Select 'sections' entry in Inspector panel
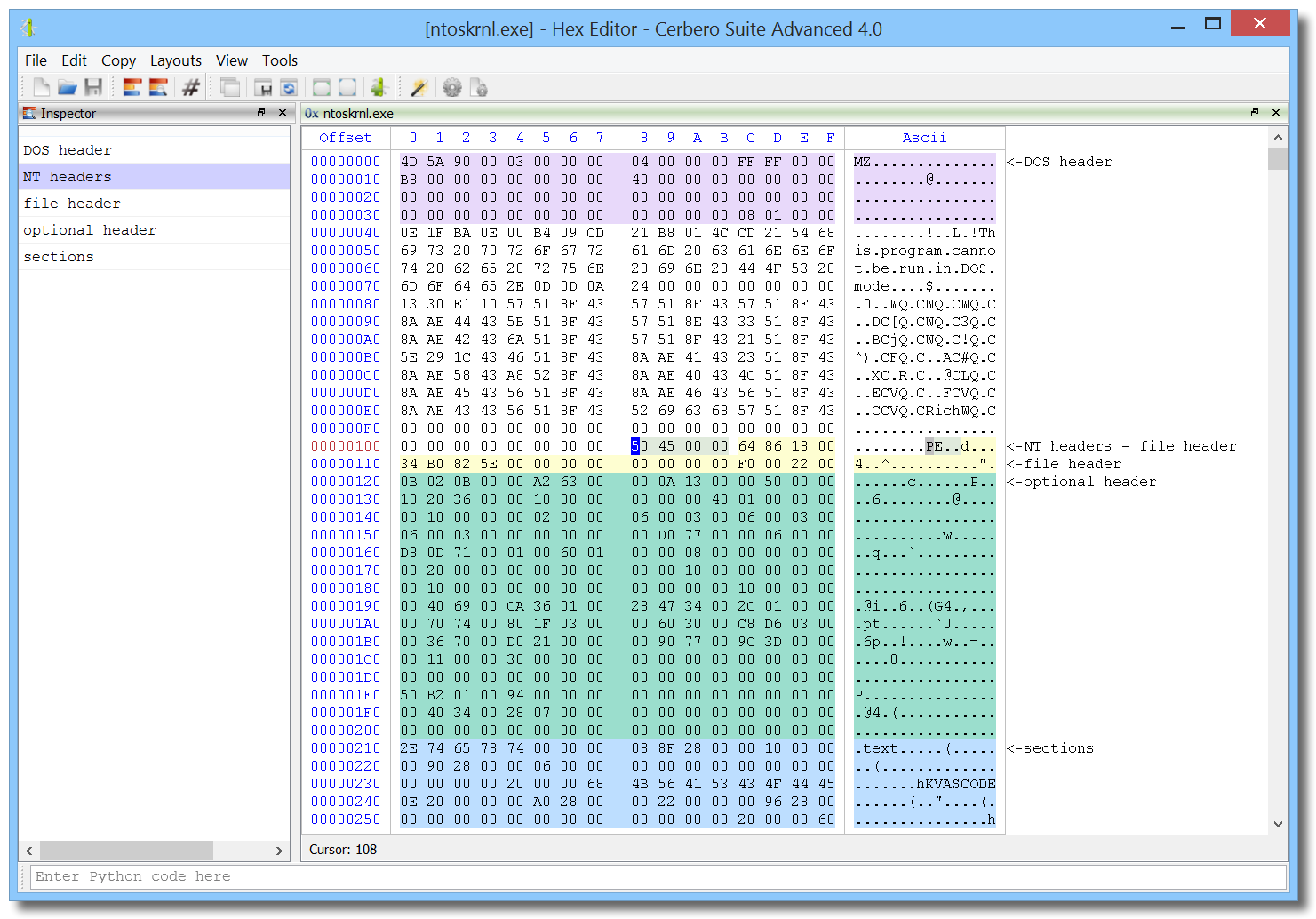The width and height of the screenshot is (1316, 919). click(59, 257)
